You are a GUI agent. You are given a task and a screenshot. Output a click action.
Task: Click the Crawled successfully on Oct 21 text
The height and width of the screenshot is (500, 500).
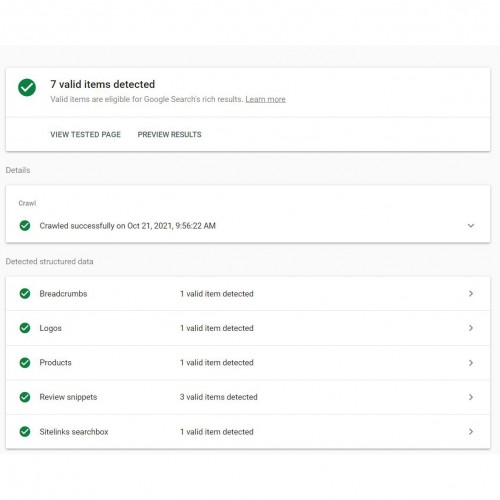(128, 226)
